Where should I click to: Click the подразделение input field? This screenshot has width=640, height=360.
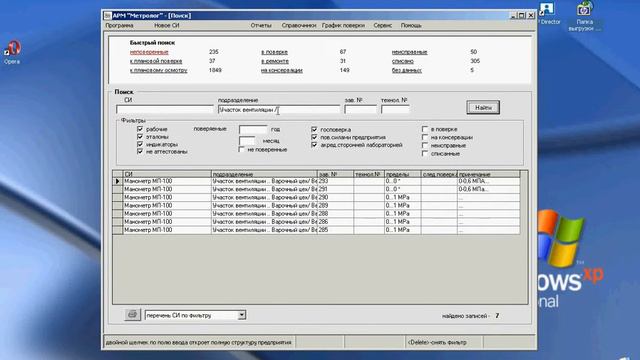279,109
